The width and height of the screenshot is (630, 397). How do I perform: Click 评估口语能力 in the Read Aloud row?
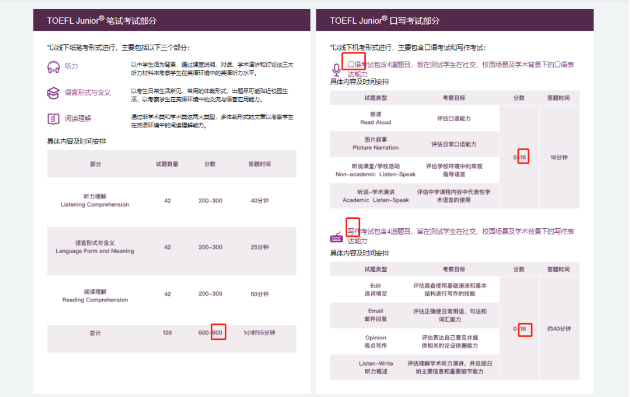(x=454, y=119)
